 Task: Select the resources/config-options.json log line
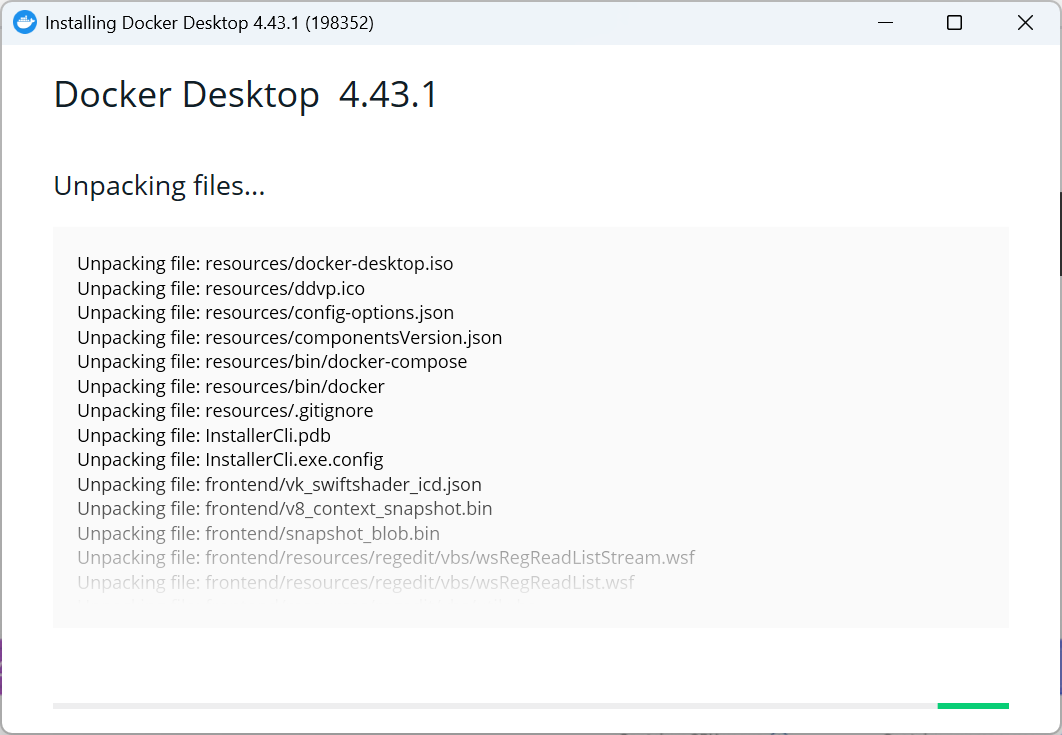(x=266, y=313)
